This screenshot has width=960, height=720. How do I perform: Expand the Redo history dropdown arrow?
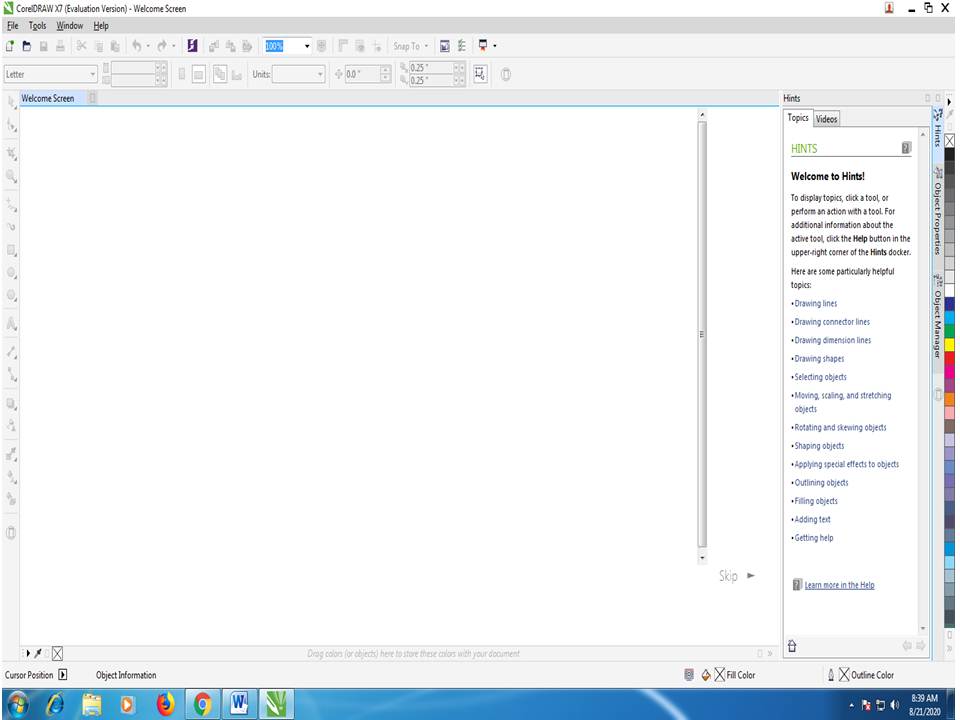tap(173, 46)
